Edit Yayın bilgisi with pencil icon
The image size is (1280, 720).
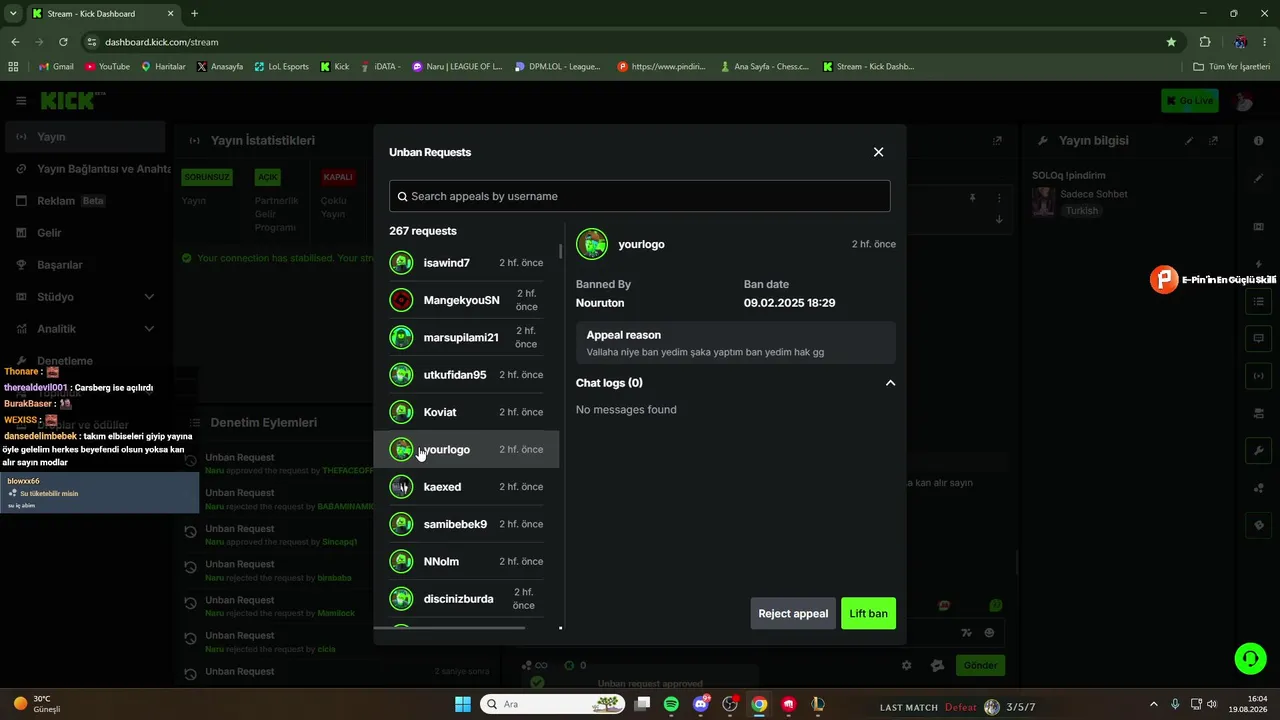pyautogui.click(x=1189, y=141)
